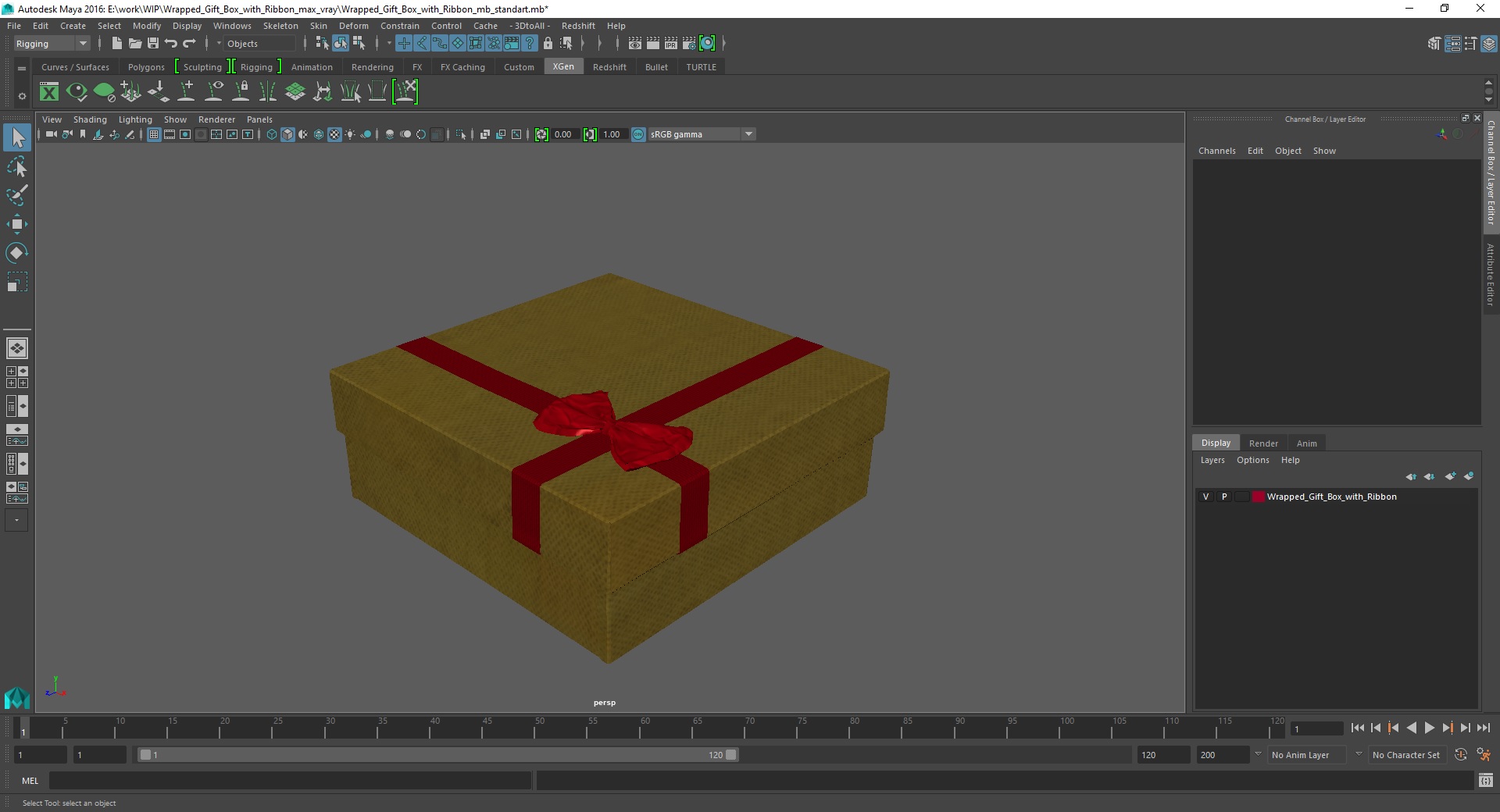Expand the shelf options menu arrow
1500x812 pixels.
(x=22, y=97)
